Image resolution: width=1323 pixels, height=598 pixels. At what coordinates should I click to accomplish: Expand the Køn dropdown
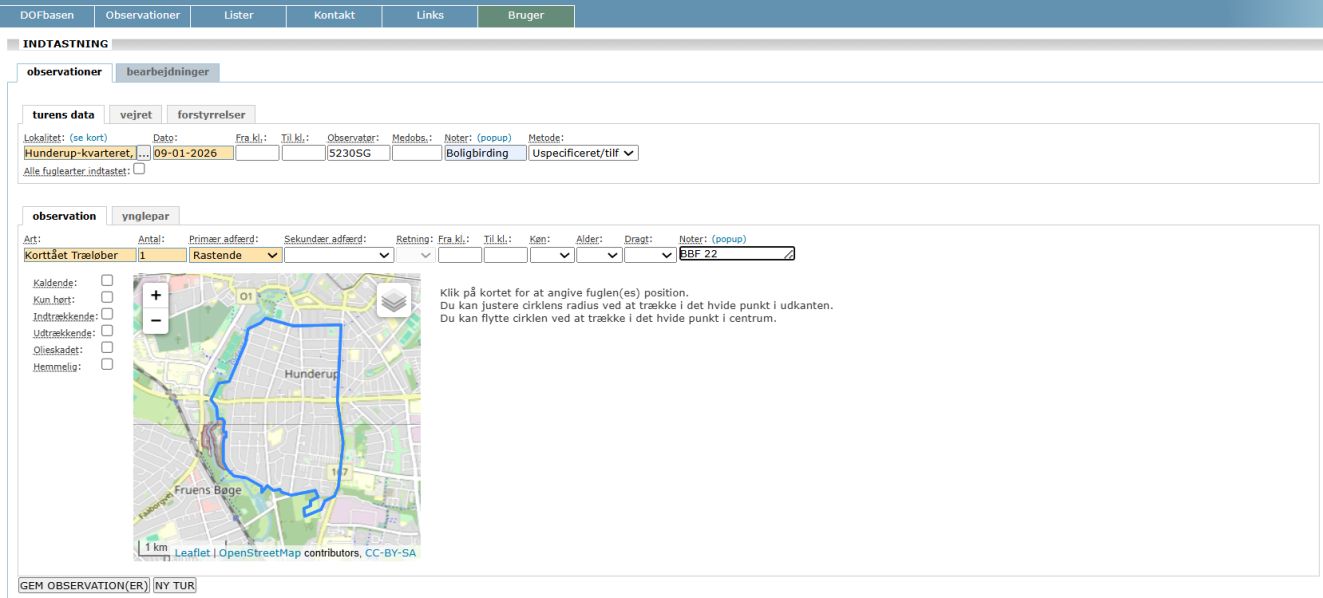tap(552, 255)
